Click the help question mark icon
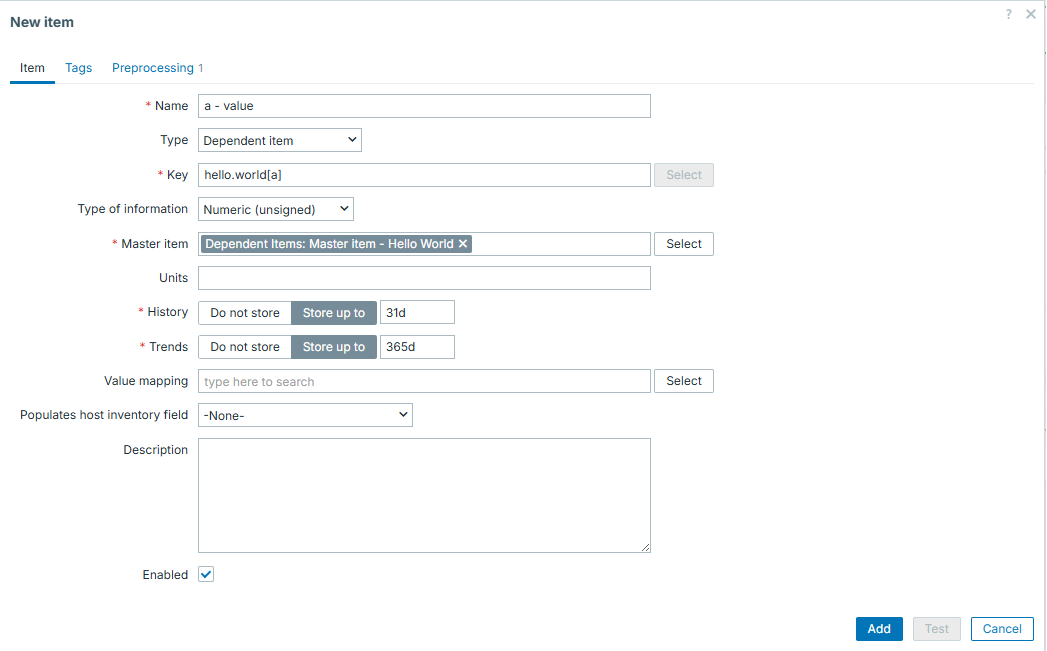 click(1009, 14)
